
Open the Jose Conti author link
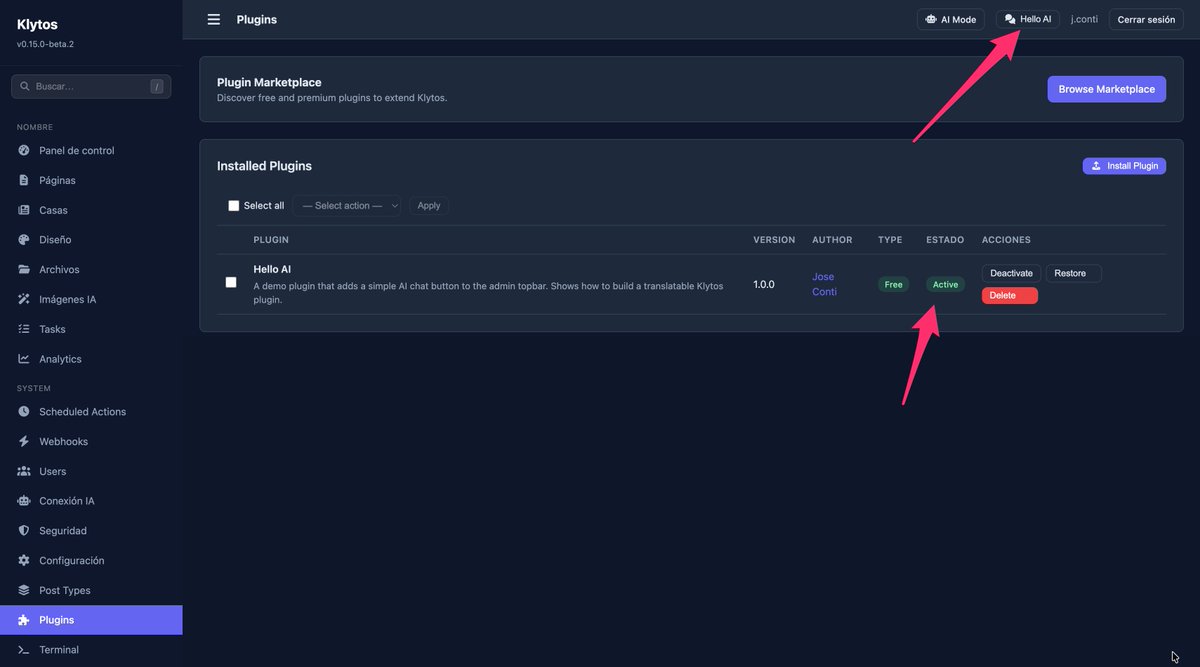tap(825, 284)
